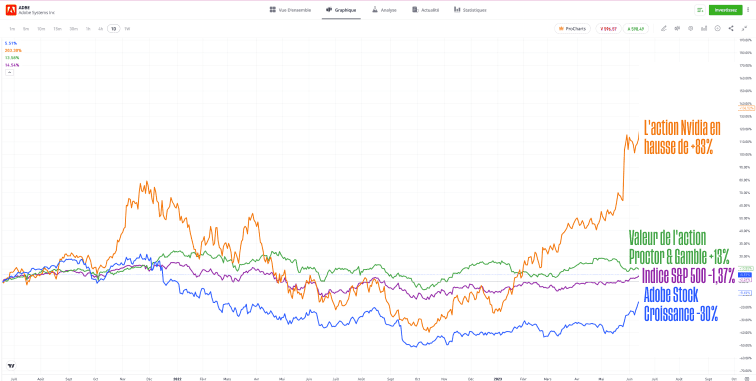Viewport: 756px width, 381px height.
Task: Click the fullscreen collapse arrows icon
Action: (744, 28)
